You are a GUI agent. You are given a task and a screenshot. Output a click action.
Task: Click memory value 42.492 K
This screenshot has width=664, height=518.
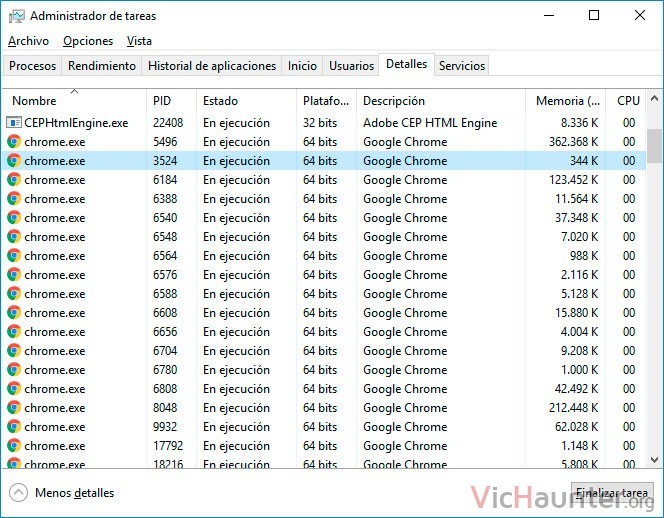coord(577,389)
